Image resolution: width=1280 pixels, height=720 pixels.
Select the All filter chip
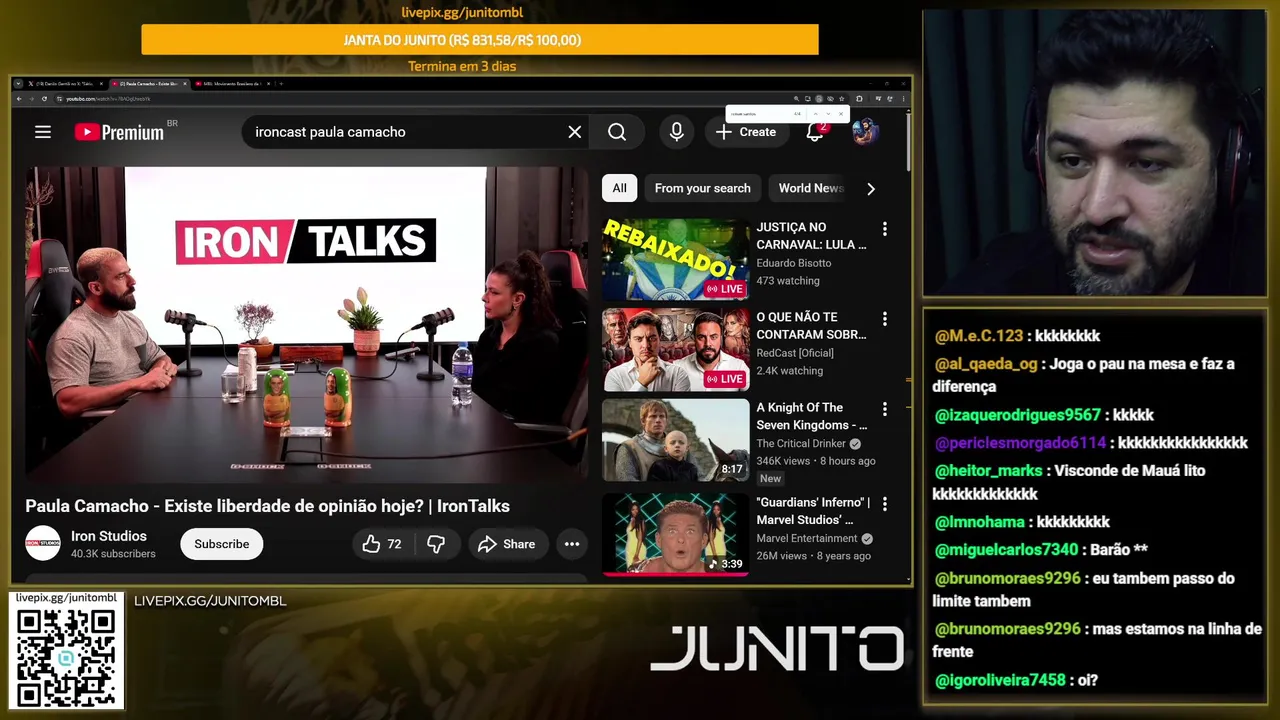[x=619, y=188]
